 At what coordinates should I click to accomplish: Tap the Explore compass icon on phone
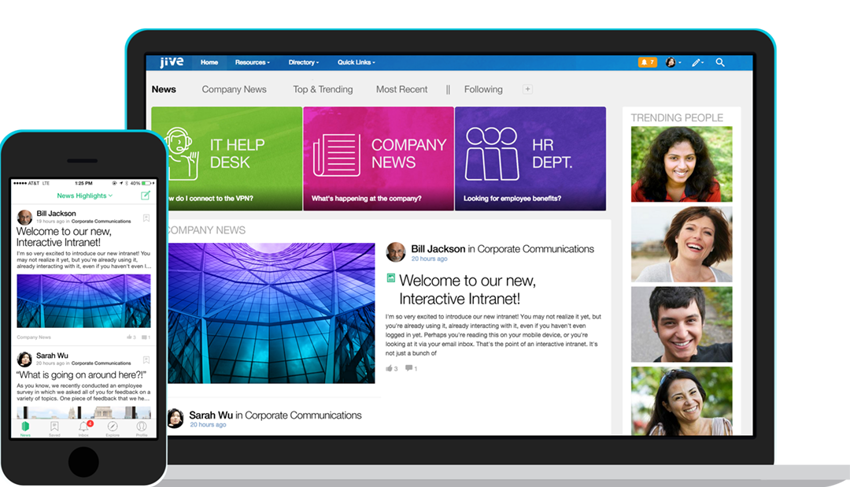coord(112,428)
